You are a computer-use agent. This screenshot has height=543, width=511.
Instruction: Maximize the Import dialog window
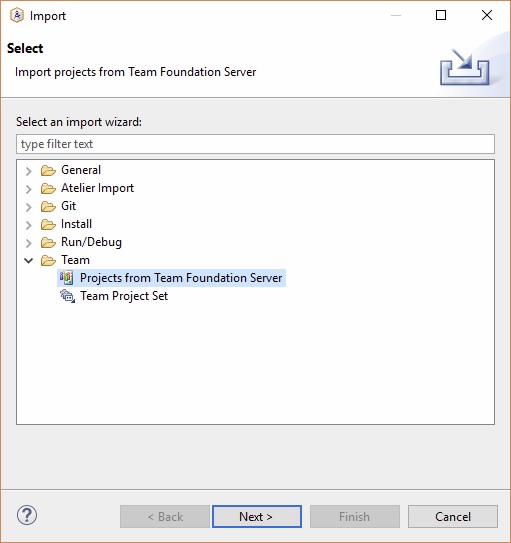(441, 15)
